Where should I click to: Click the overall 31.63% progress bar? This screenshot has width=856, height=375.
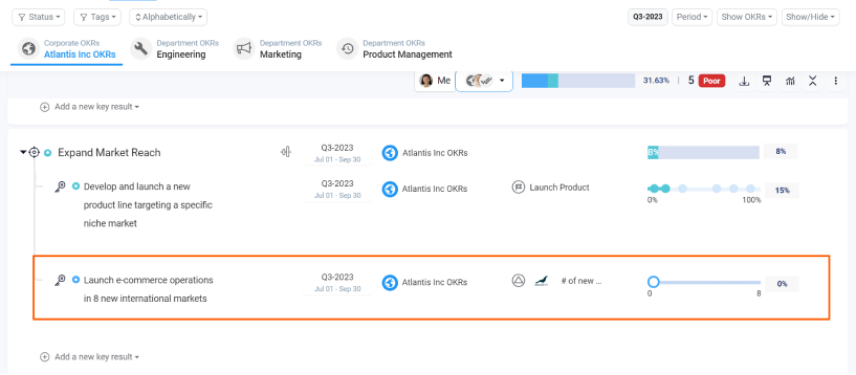click(578, 81)
